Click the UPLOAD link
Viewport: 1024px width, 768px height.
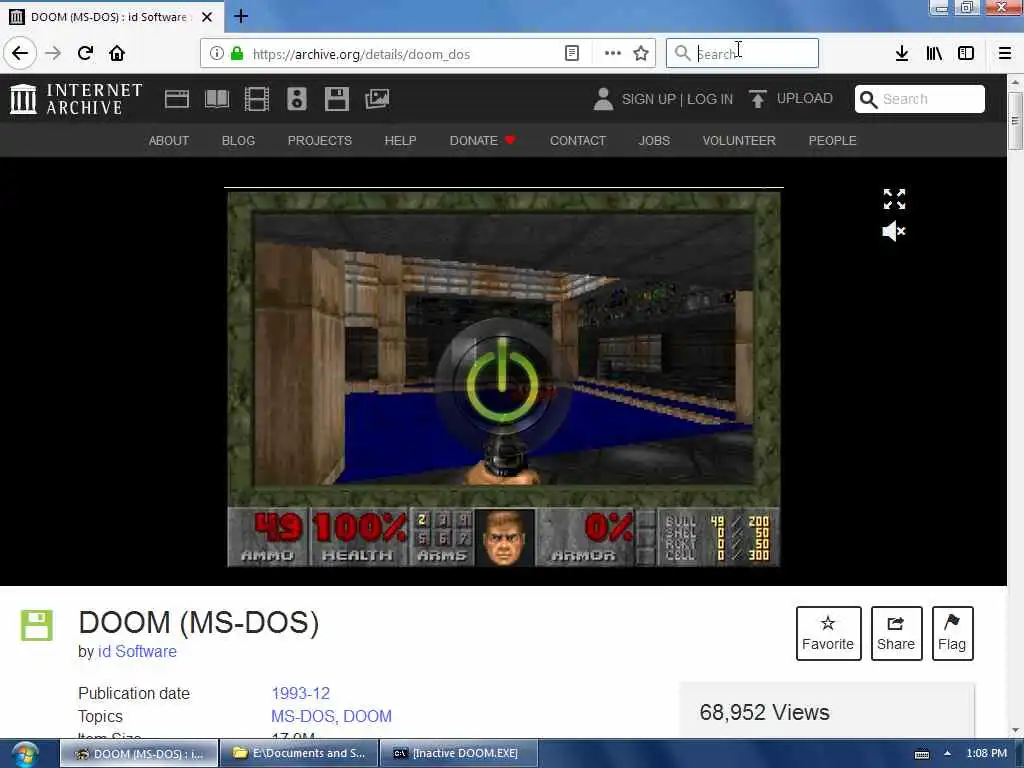tap(791, 99)
